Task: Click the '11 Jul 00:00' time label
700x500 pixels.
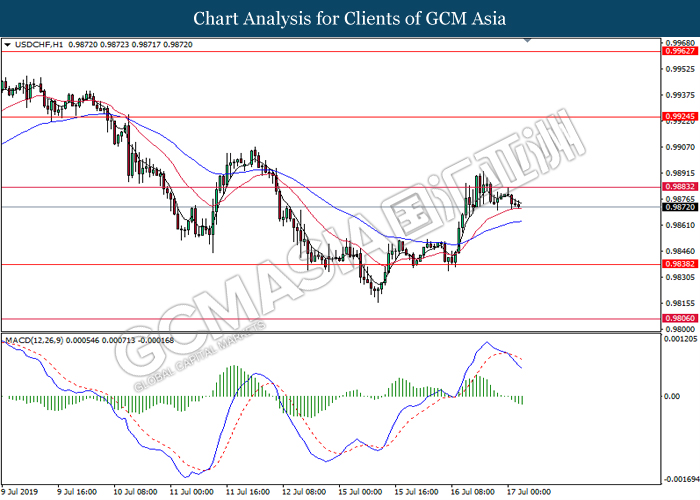Action: pyautogui.click(x=192, y=492)
